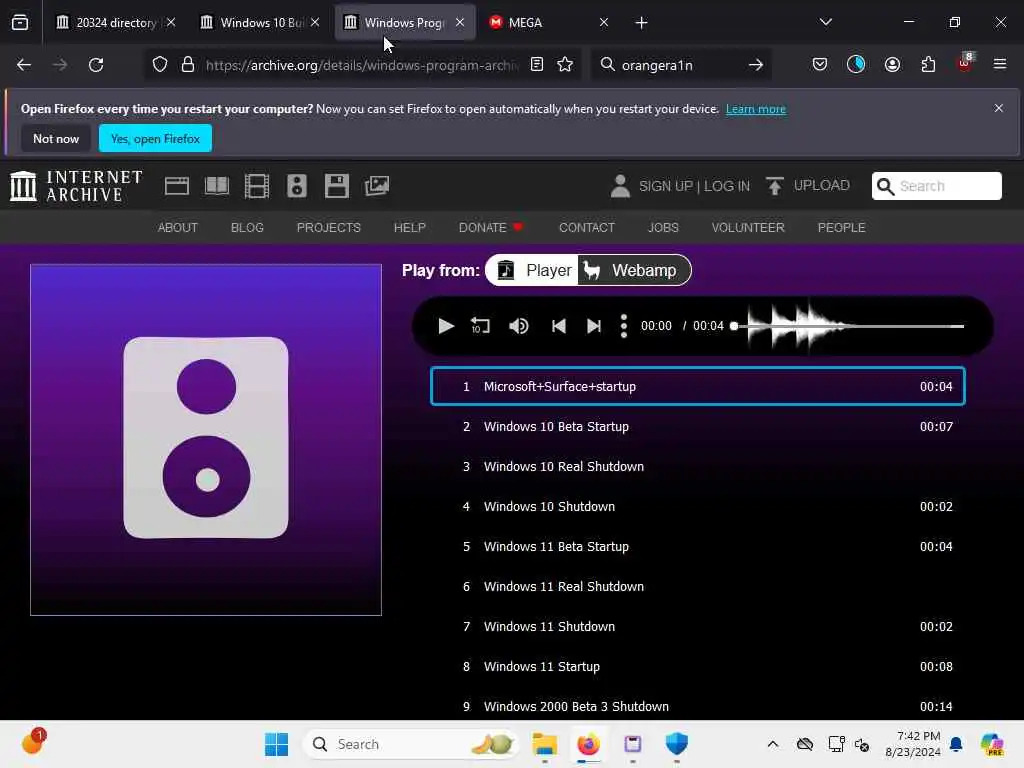The width and height of the screenshot is (1024, 768).
Task: Click the orangera1n search box
Action: [x=681, y=65]
